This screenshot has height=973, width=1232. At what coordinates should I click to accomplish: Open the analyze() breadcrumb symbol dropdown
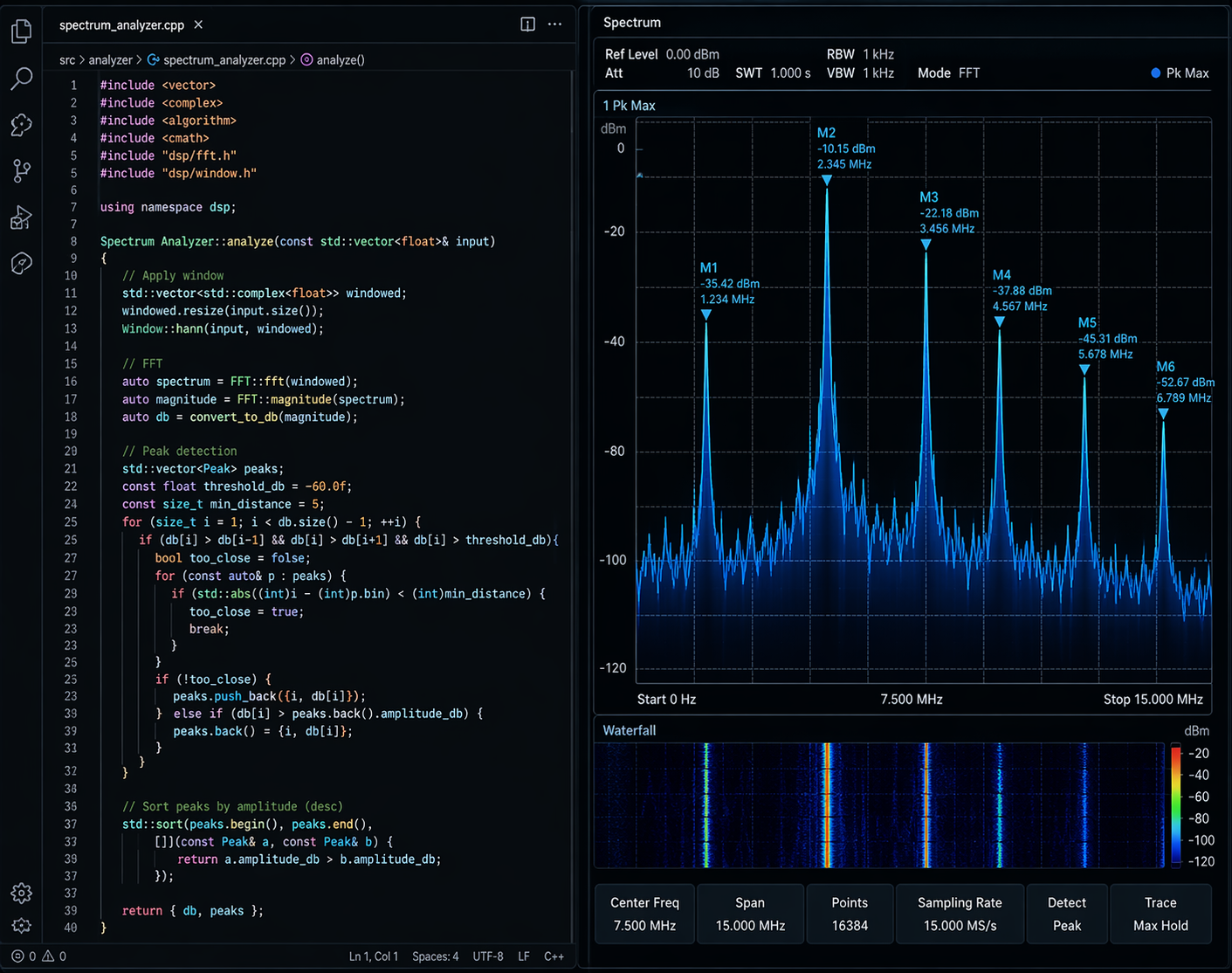click(x=333, y=60)
